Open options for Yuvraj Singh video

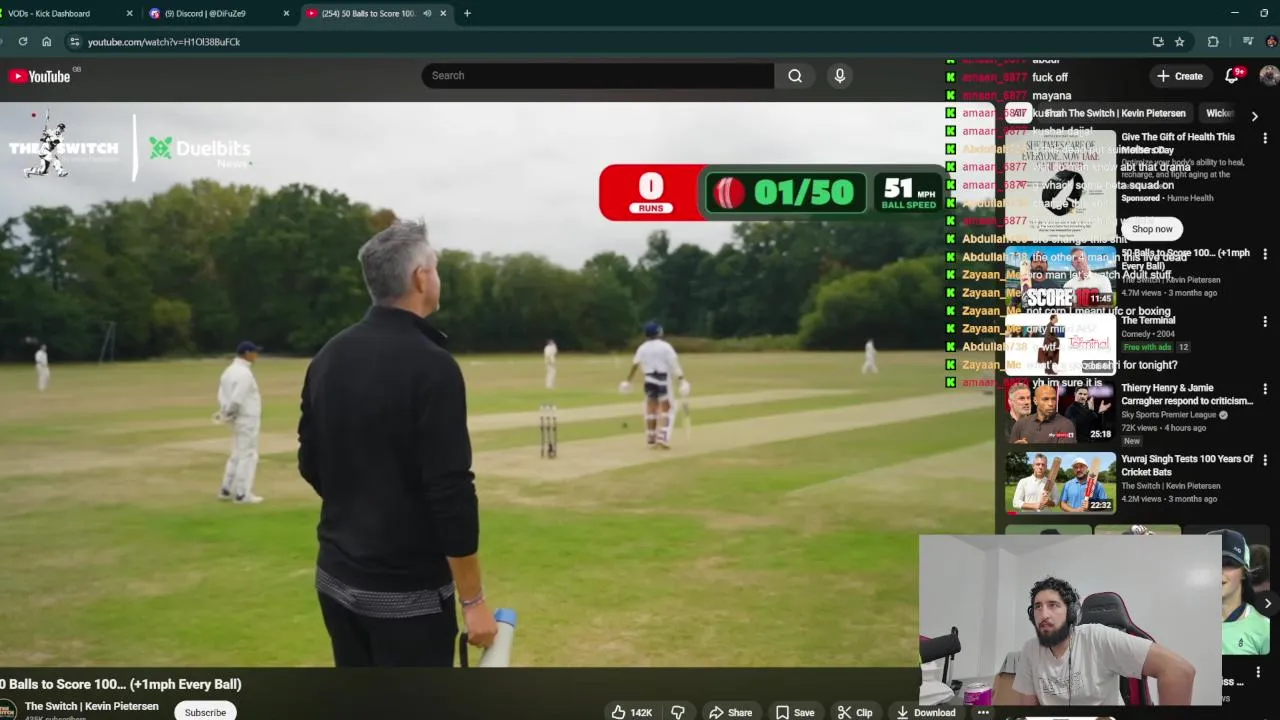coord(1265,461)
